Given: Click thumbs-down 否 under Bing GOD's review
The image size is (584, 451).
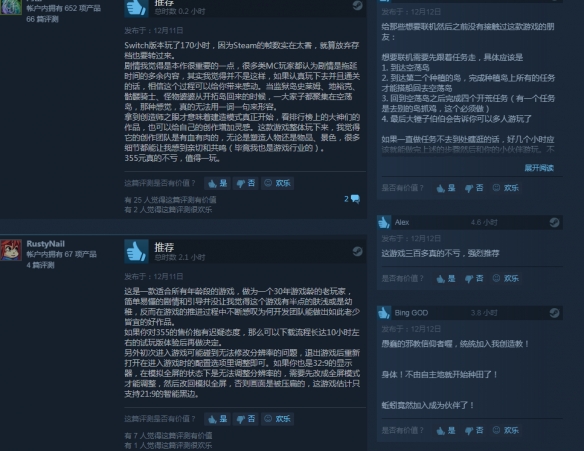Looking at the screenshot, I should click(x=474, y=431).
